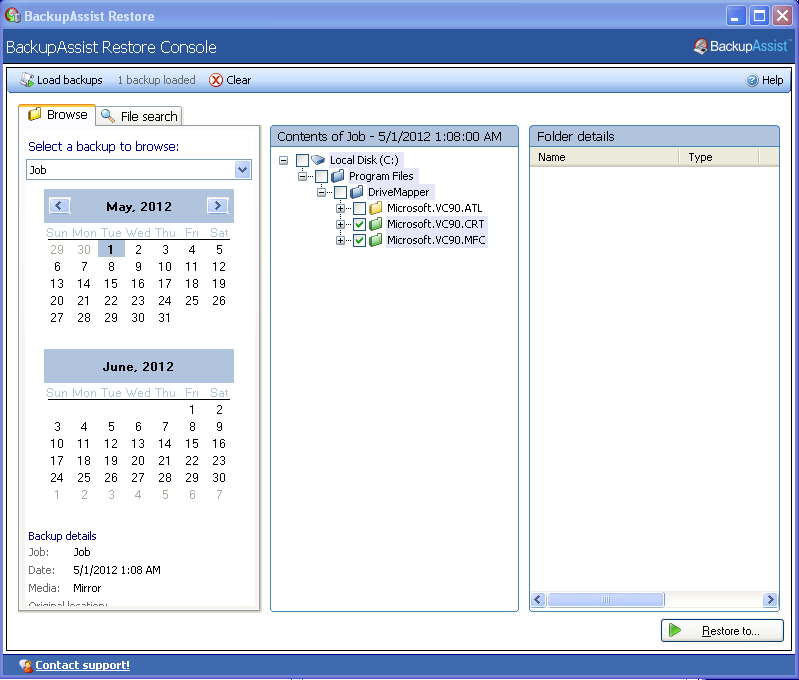Toggle the Local Disk (C:) checkbox

point(302,160)
